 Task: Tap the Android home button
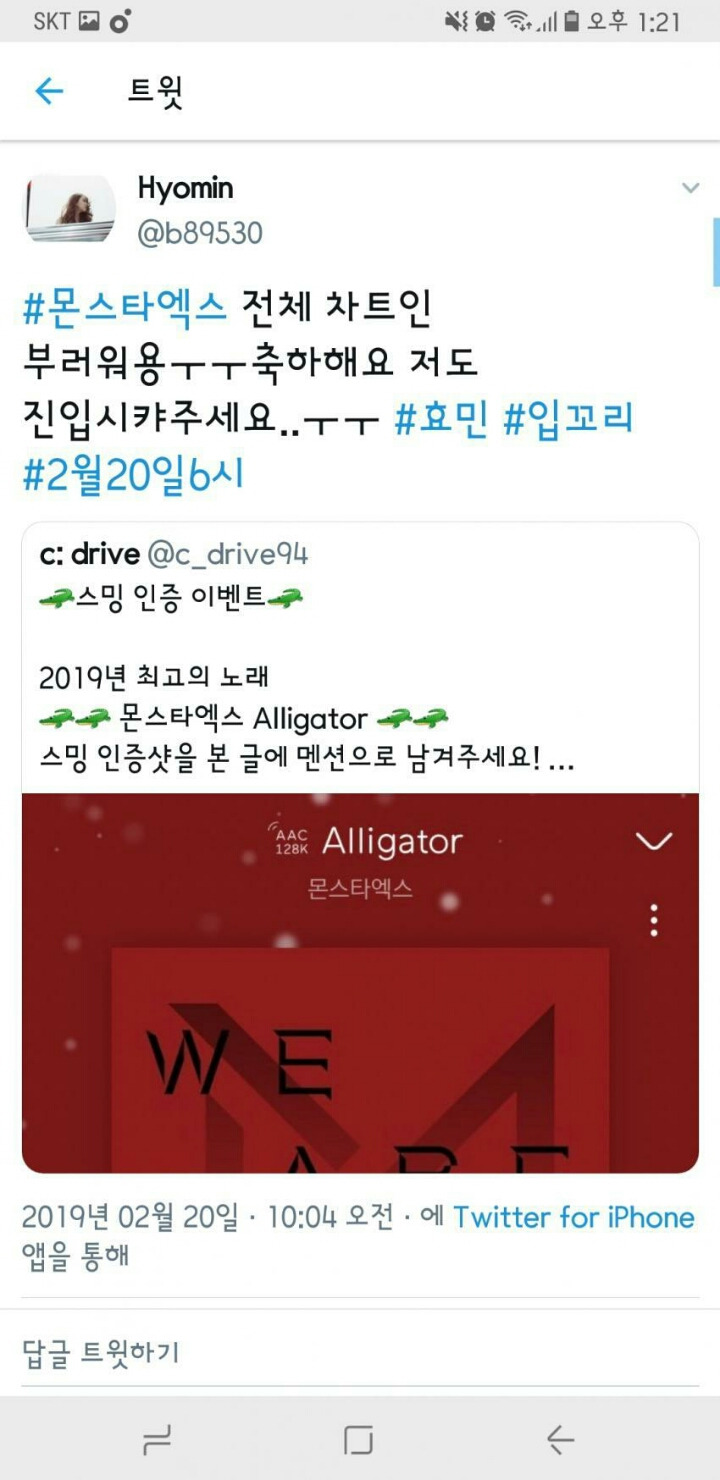tap(358, 1440)
